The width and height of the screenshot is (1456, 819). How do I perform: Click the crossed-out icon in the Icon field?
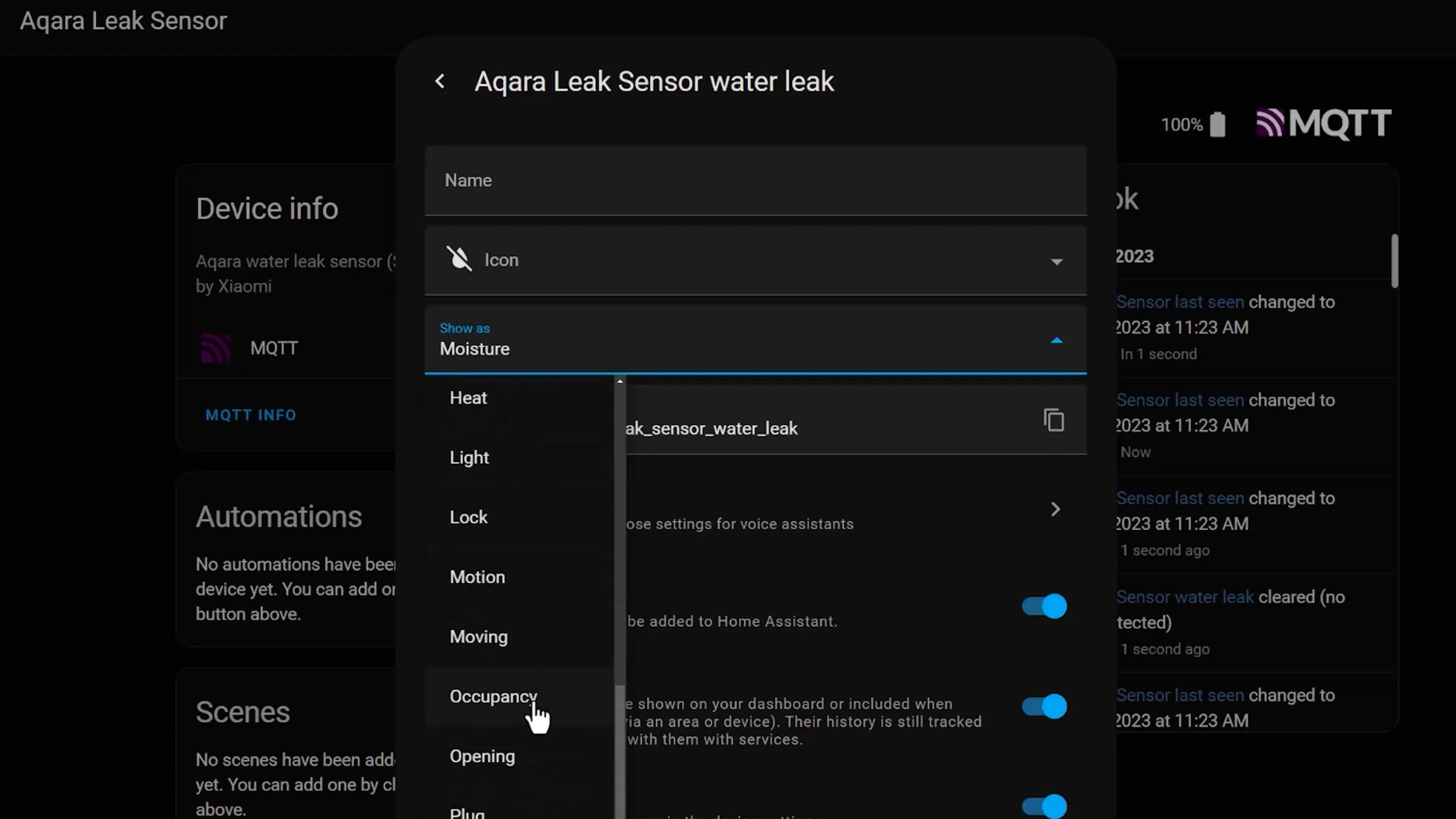point(460,259)
